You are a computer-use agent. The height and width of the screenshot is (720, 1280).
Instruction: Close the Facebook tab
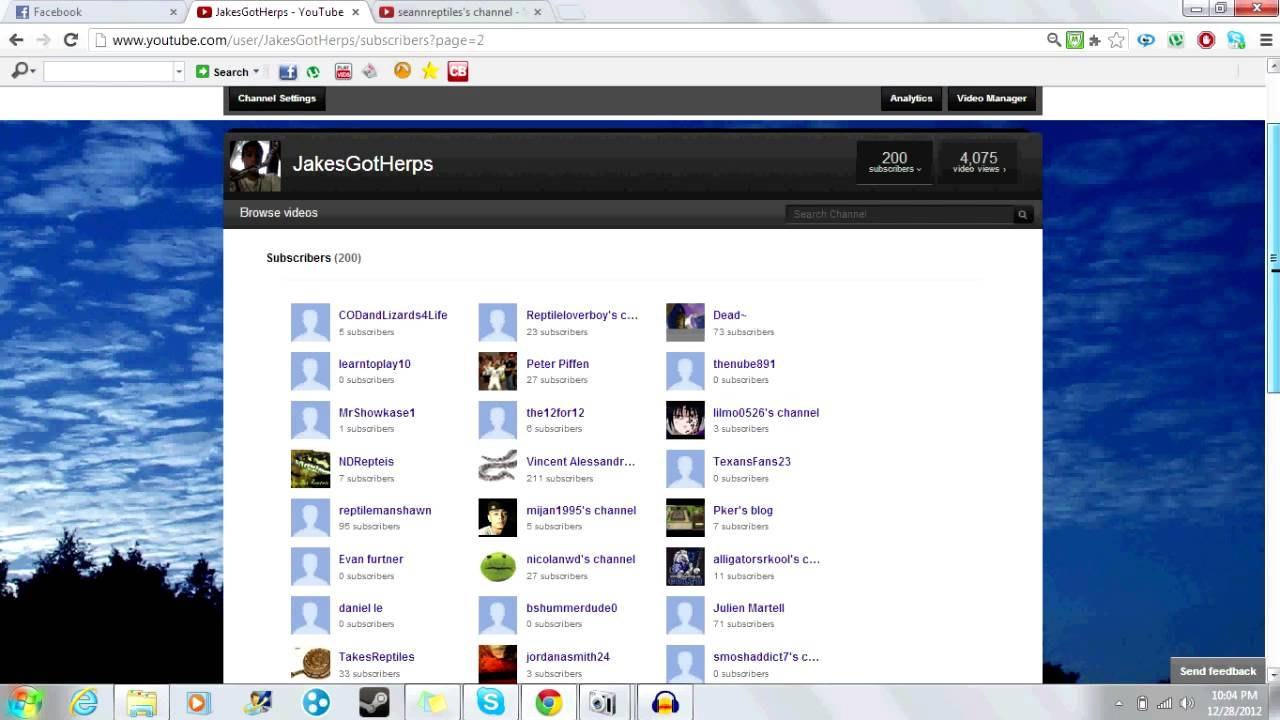(x=173, y=12)
